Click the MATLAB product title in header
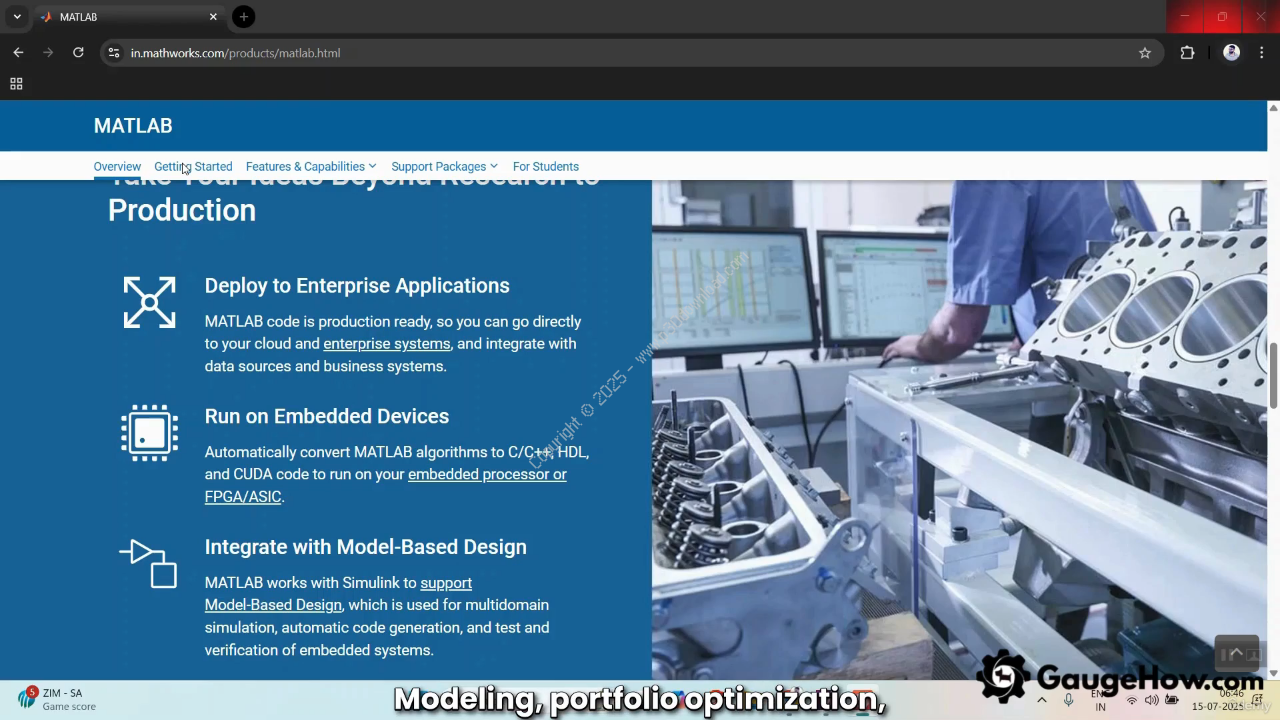 coord(133,126)
